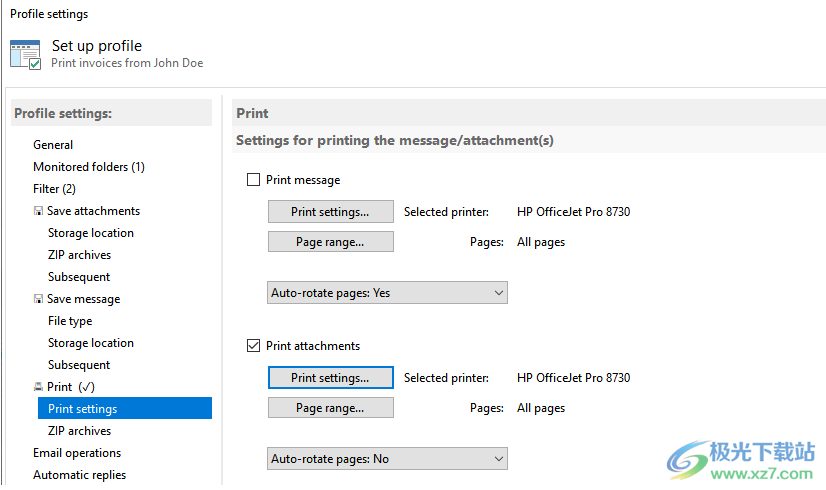Select Email operations in the sidebar

click(77, 453)
